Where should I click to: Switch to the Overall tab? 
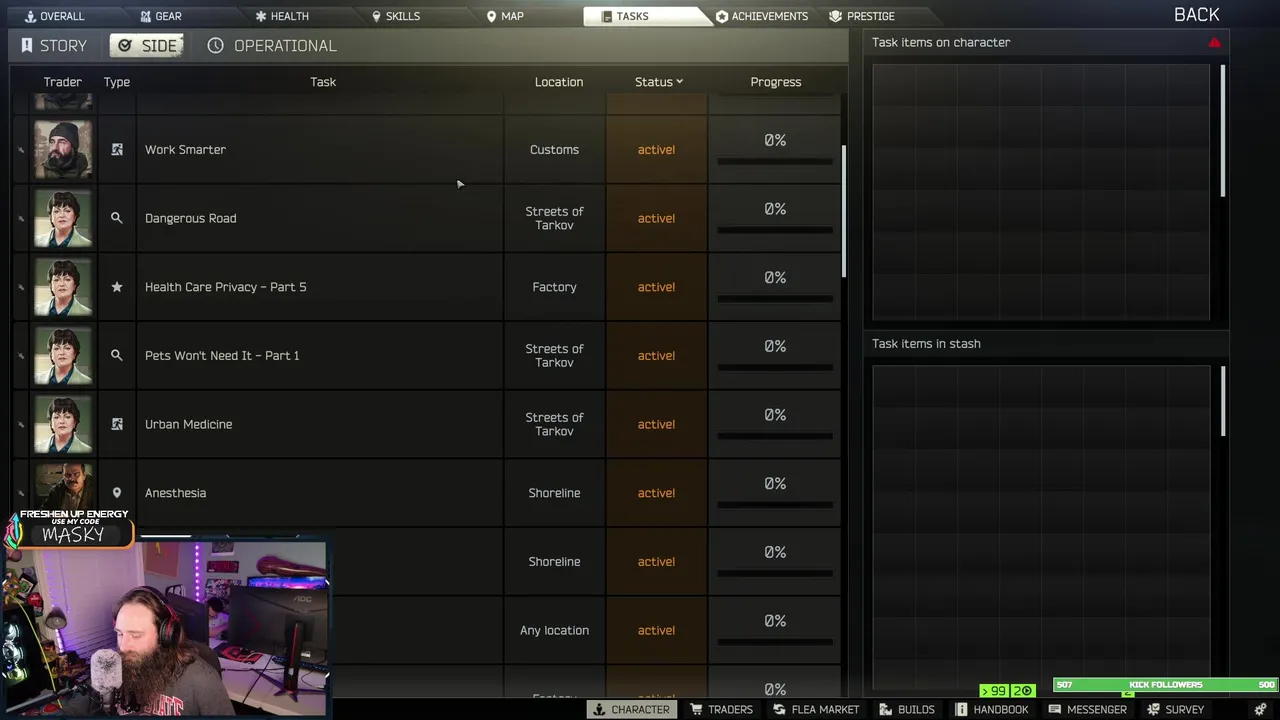[x=54, y=16]
